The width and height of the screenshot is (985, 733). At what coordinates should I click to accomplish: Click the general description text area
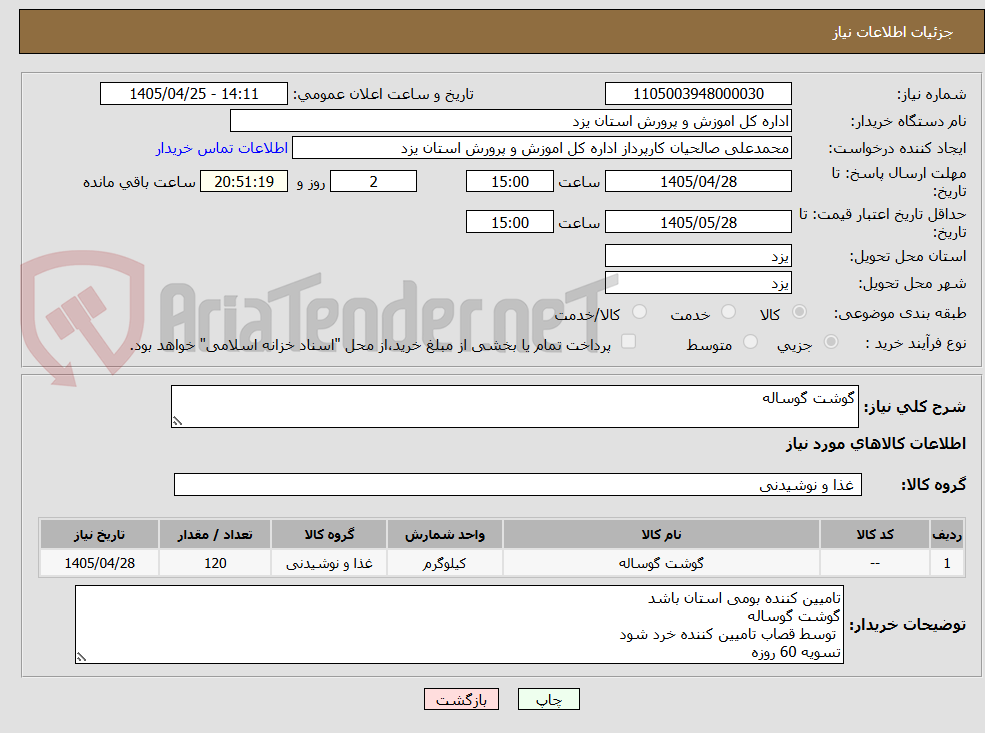pos(514,406)
